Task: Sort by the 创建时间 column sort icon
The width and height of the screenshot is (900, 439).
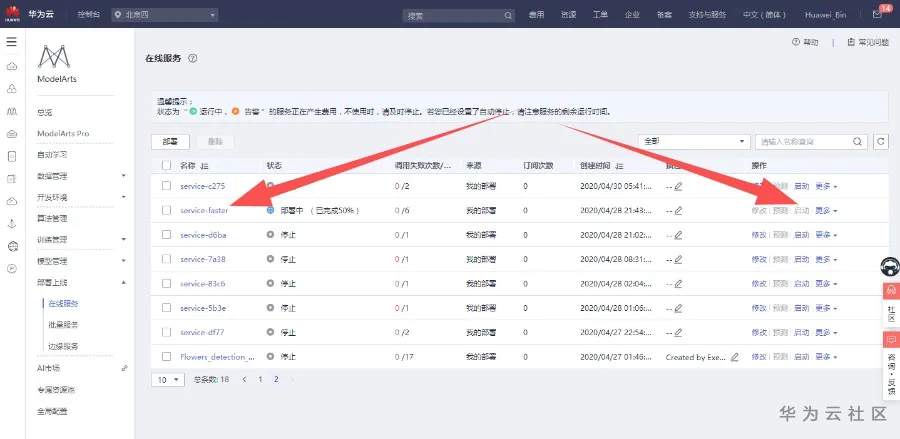Action: [x=619, y=165]
